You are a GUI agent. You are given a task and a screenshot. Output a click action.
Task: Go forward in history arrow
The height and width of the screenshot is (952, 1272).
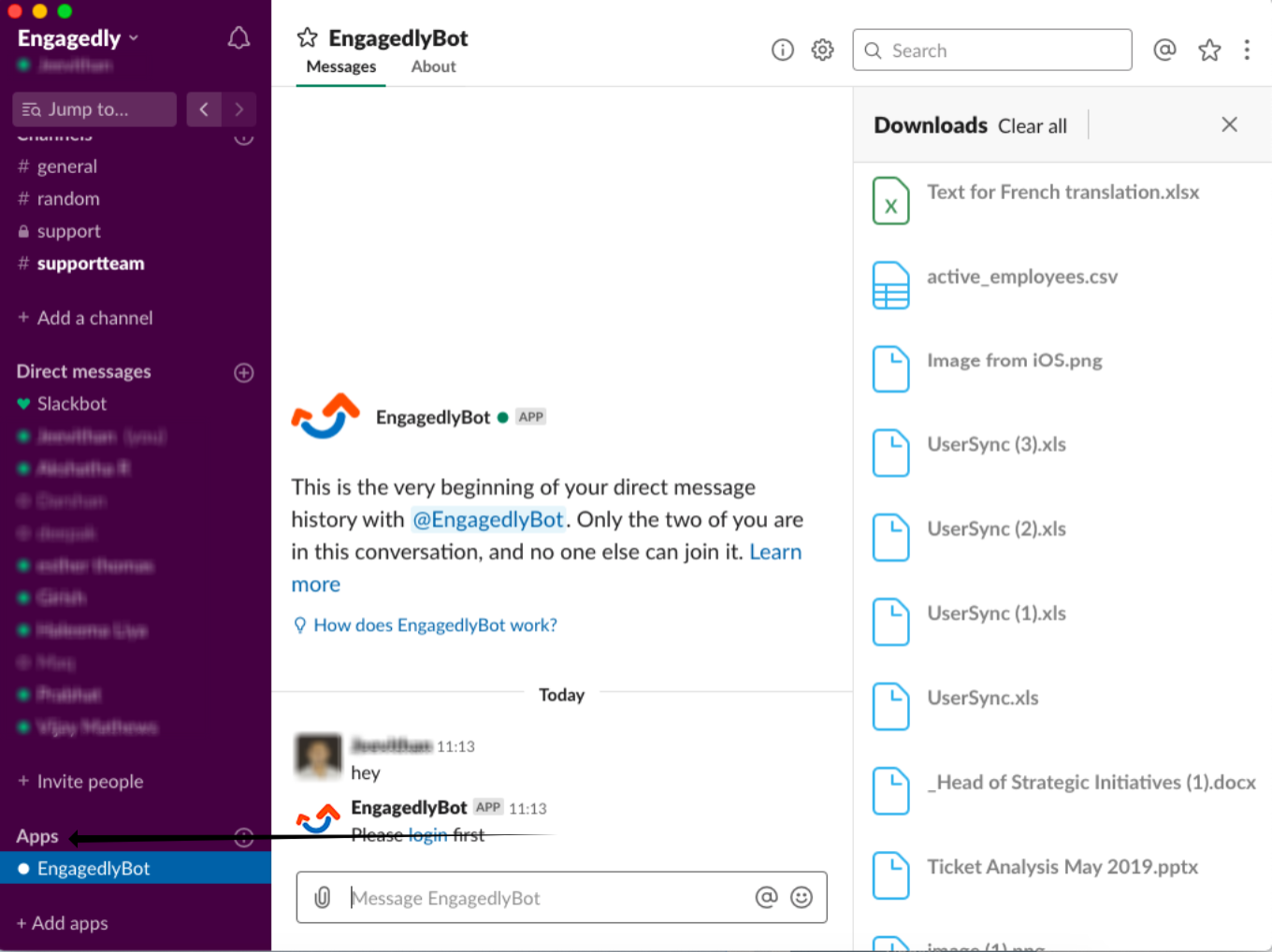pos(239,109)
